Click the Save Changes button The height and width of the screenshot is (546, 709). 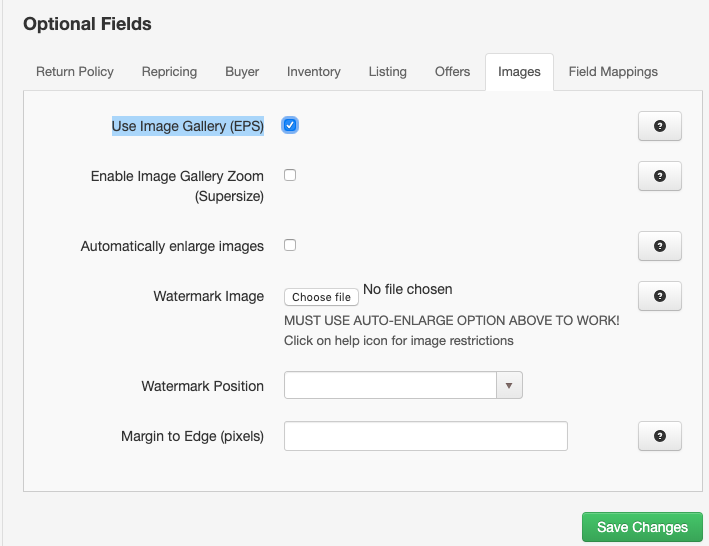point(642,527)
